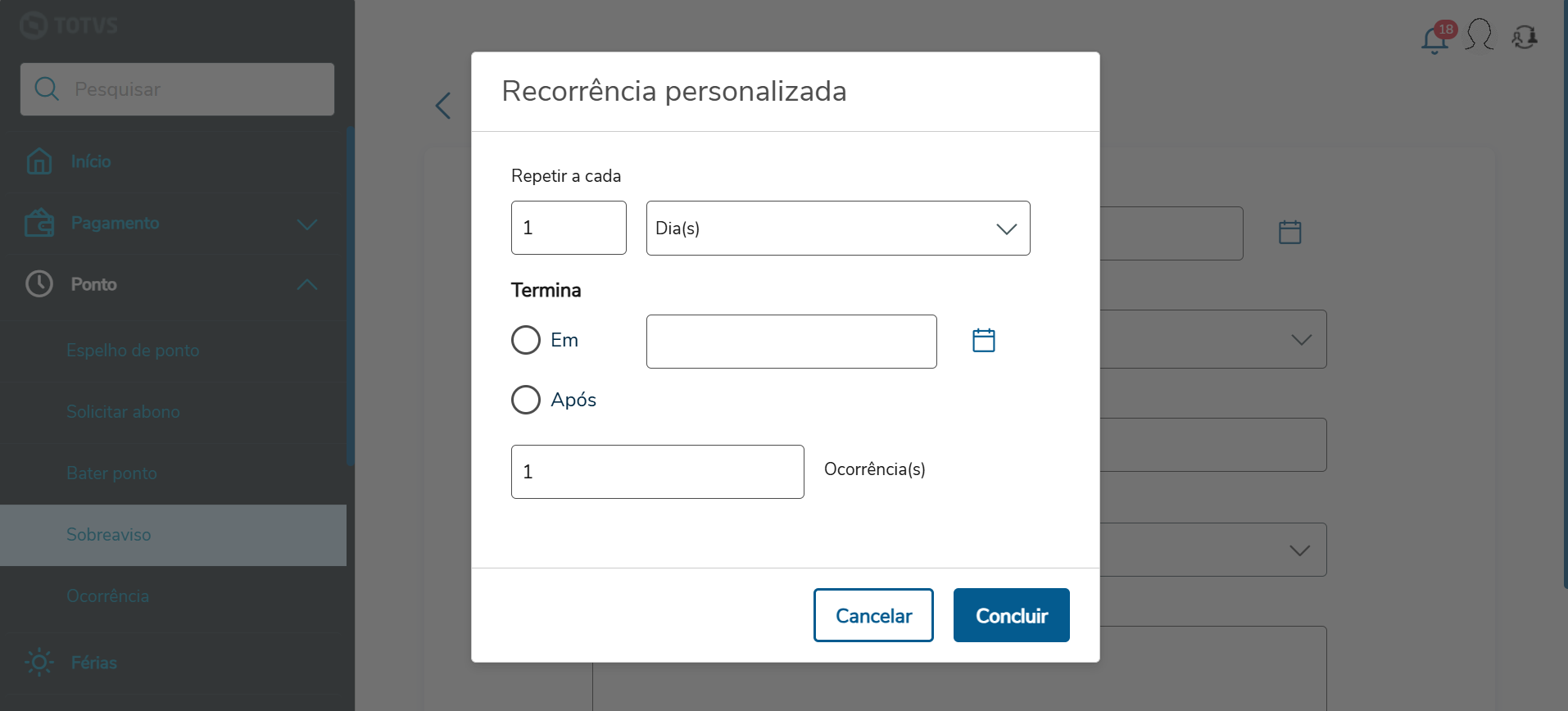Image resolution: width=1568 pixels, height=711 pixels.
Task: Collapse the Ponto menu section
Action: coord(307,284)
